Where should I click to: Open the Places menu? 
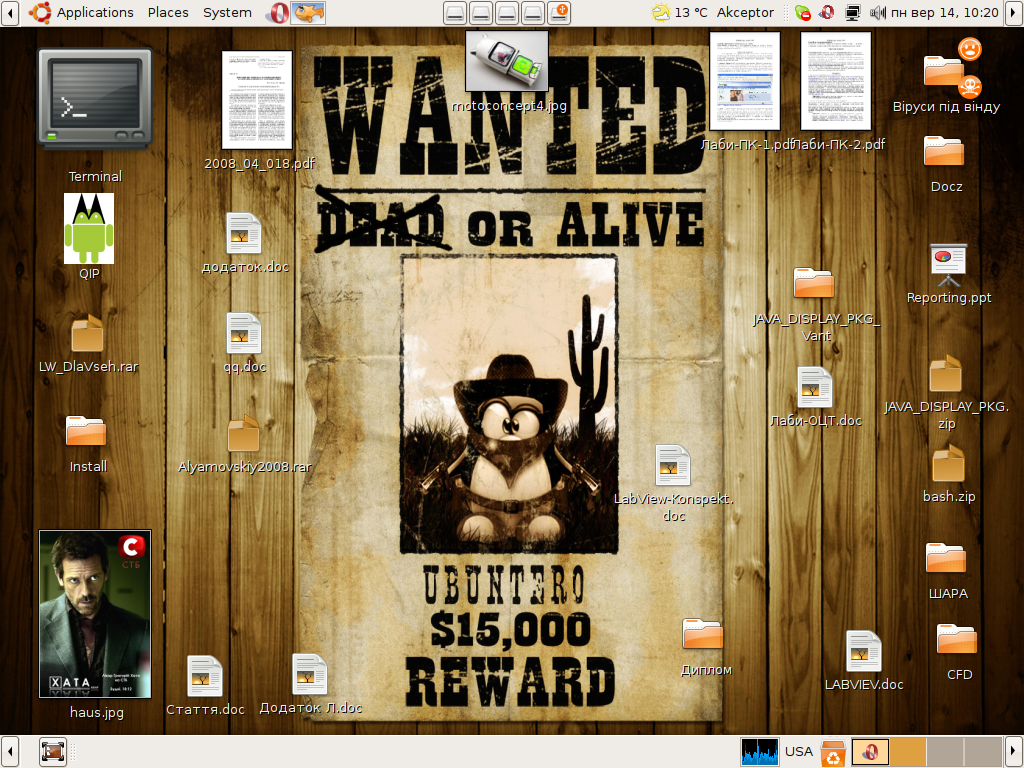click(x=168, y=12)
